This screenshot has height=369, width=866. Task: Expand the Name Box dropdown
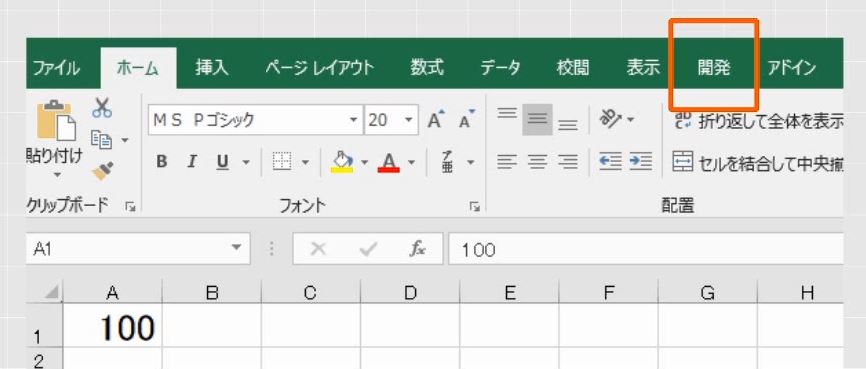point(236,247)
